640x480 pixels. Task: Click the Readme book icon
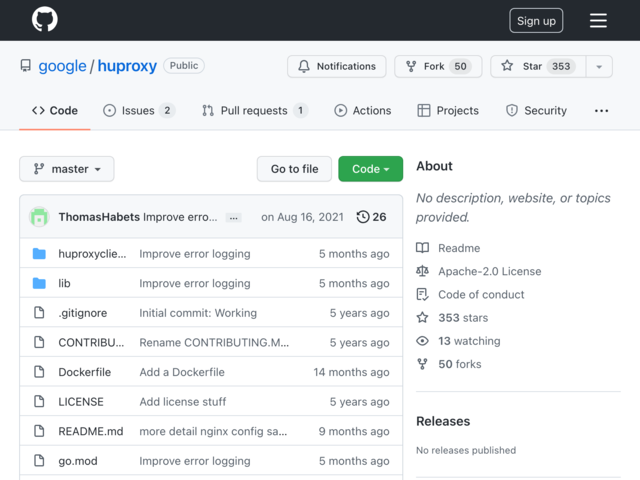[x=422, y=248]
